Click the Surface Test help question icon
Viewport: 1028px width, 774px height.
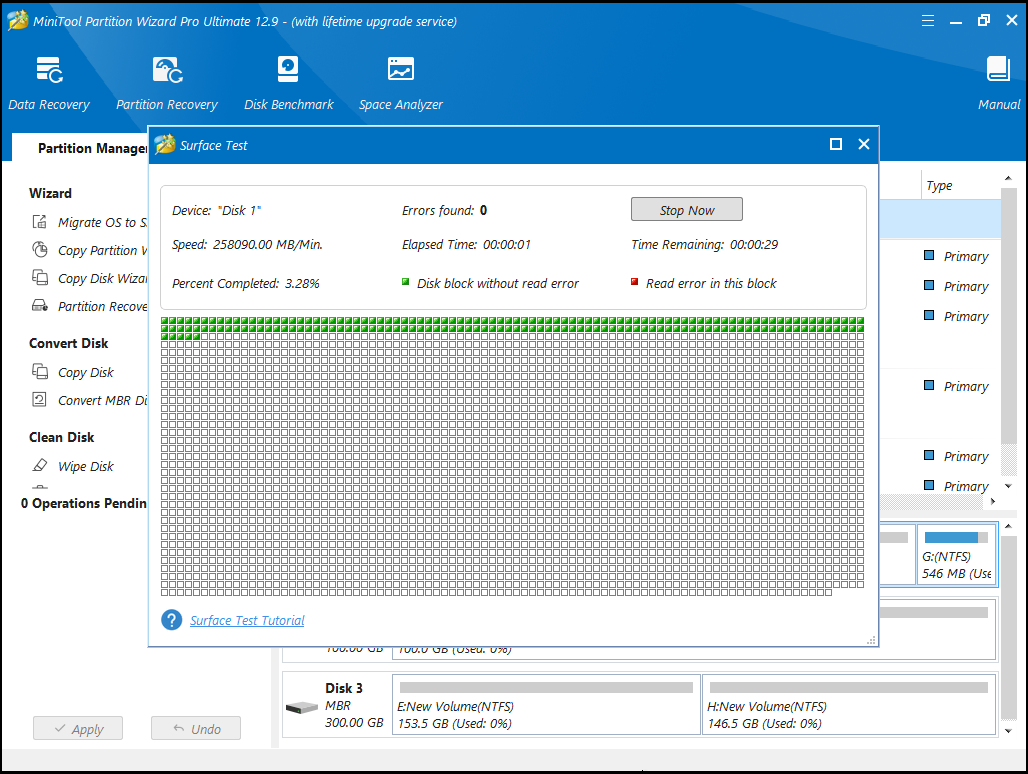(172, 620)
